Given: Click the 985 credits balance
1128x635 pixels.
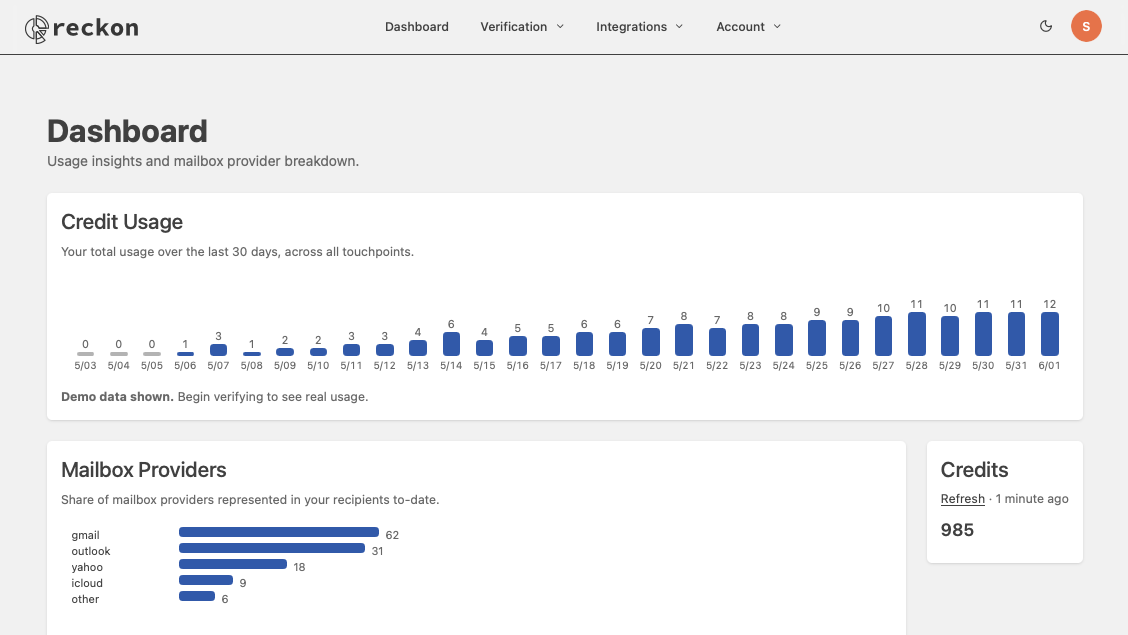Looking at the screenshot, I should pos(957,530).
